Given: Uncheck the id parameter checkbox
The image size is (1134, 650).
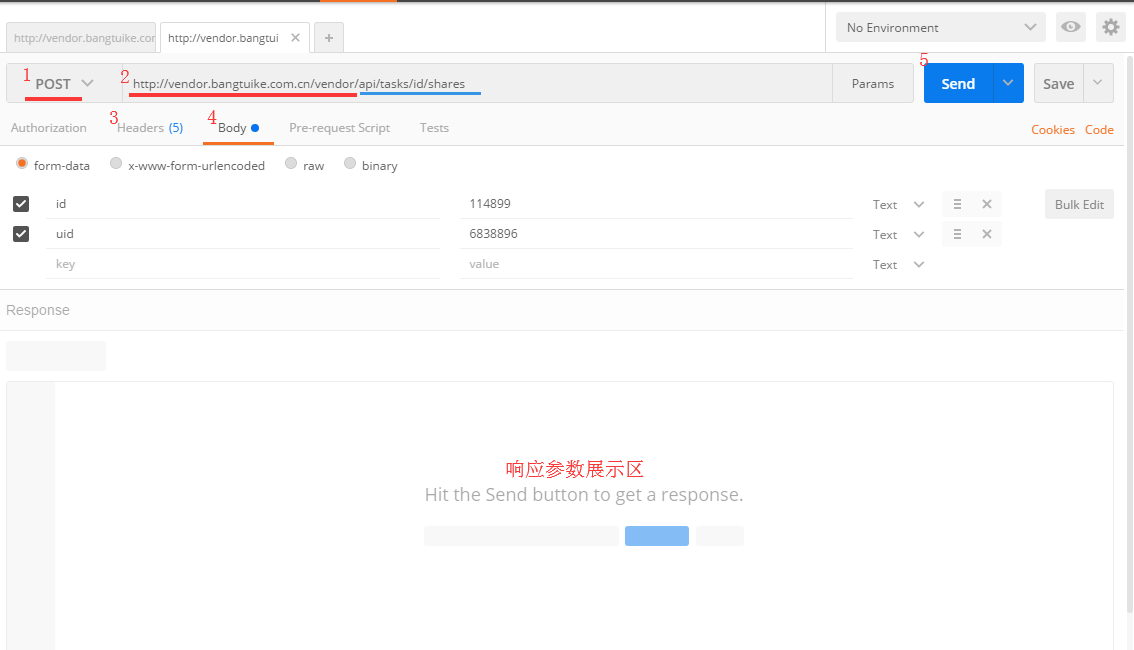Looking at the screenshot, I should click(21, 204).
